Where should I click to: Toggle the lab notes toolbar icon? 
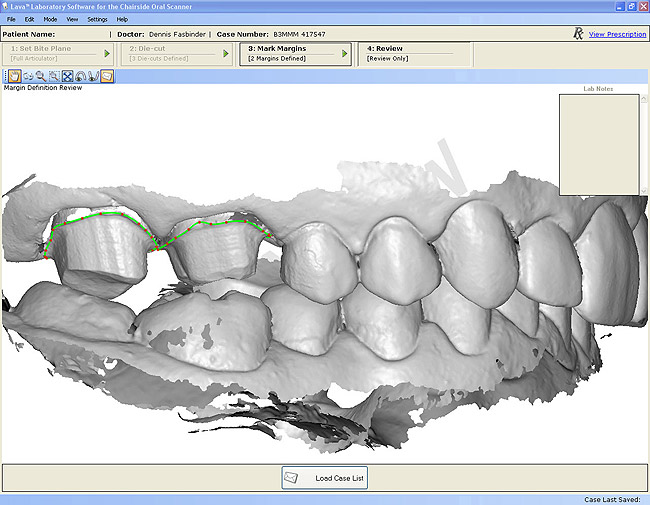[x=107, y=76]
